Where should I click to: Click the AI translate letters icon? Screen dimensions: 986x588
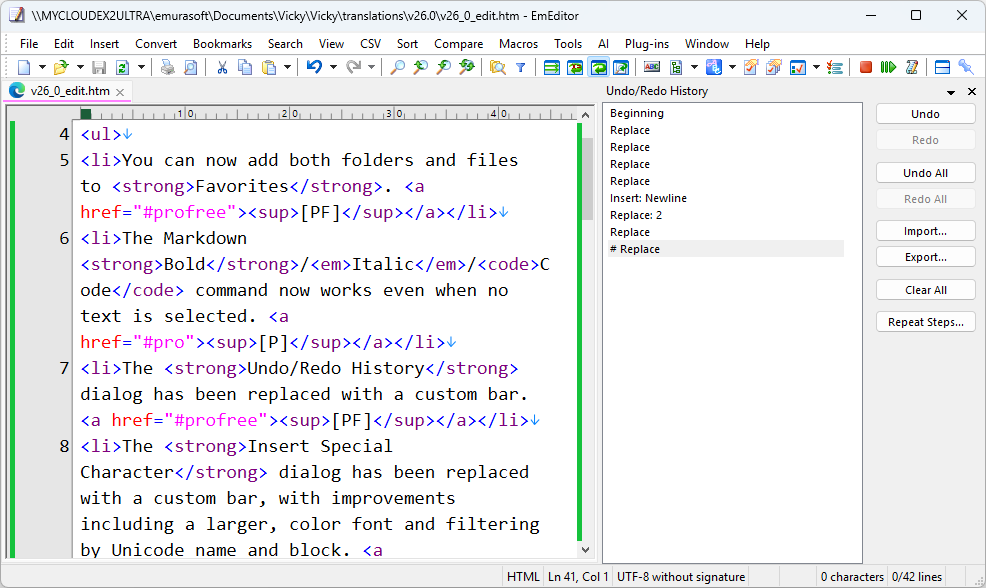pos(714,67)
